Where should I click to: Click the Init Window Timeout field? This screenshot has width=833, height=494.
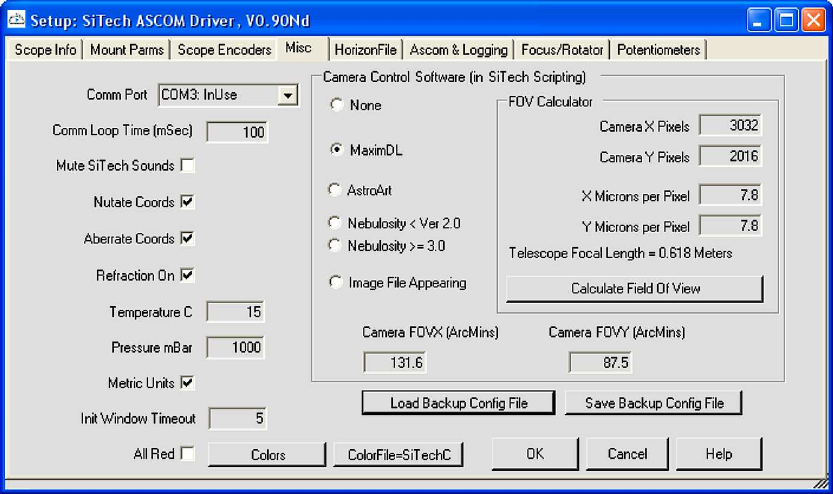point(237,419)
